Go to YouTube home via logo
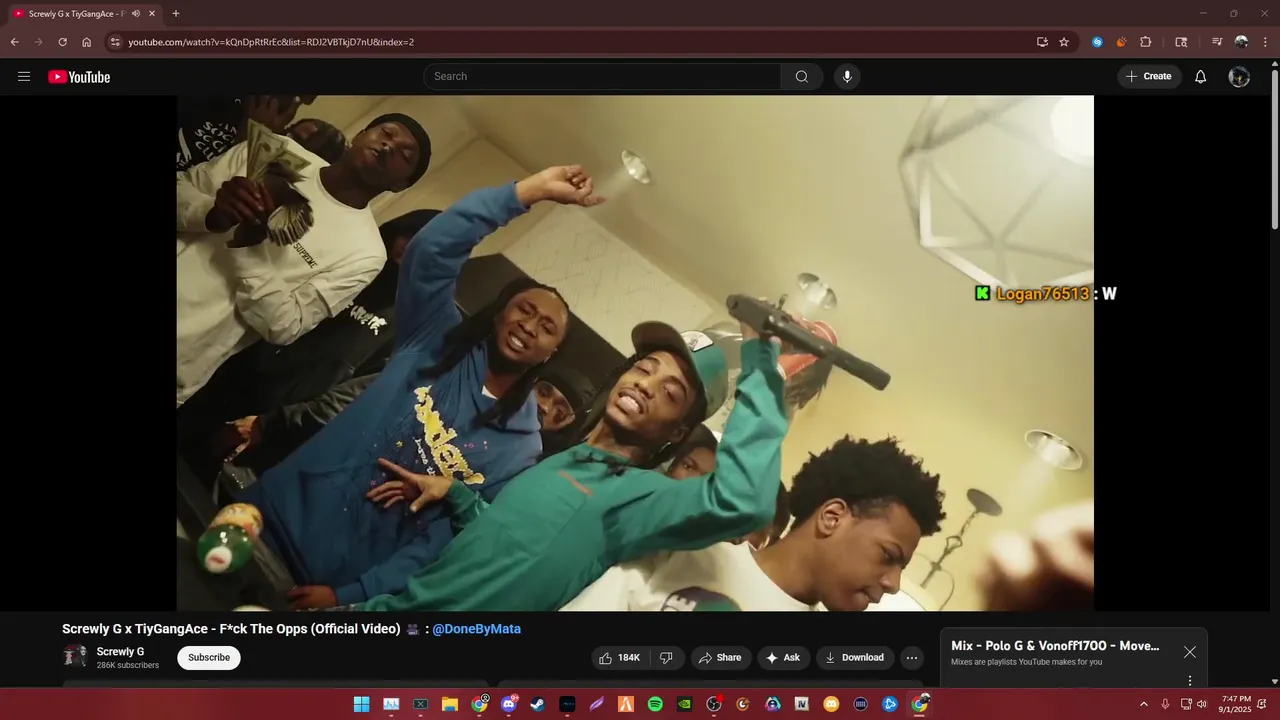1280x720 pixels. pos(79,77)
